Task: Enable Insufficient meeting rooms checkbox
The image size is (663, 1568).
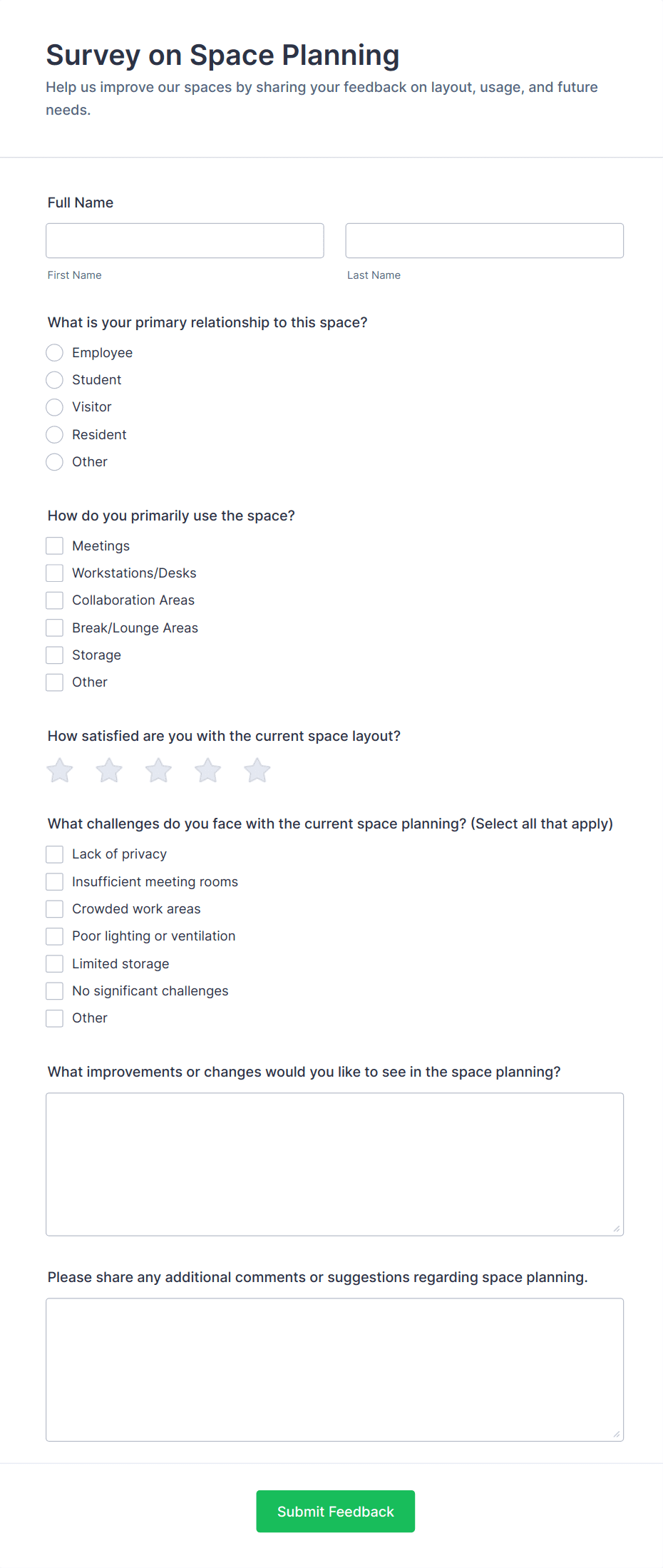Action: [54, 881]
